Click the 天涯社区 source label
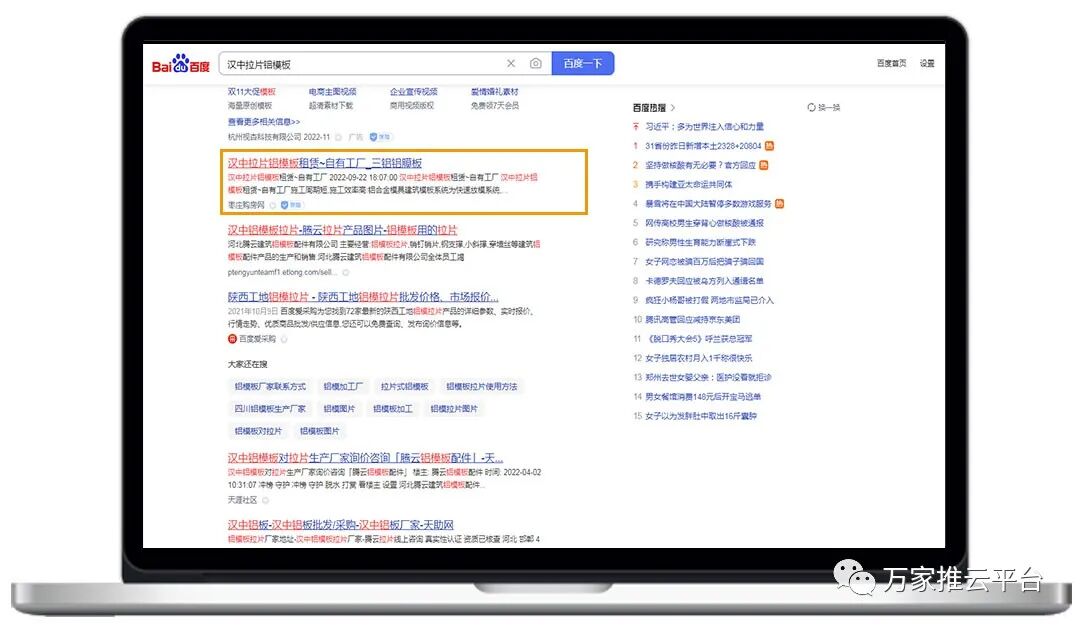 (242, 500)
